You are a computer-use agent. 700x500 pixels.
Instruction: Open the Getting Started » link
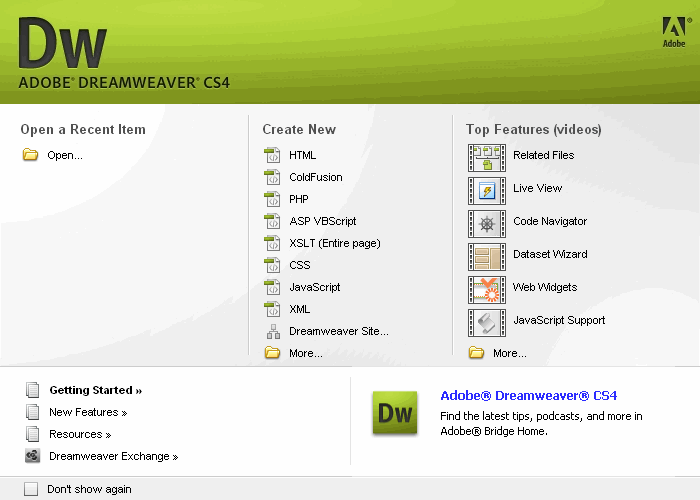(96, 390)
